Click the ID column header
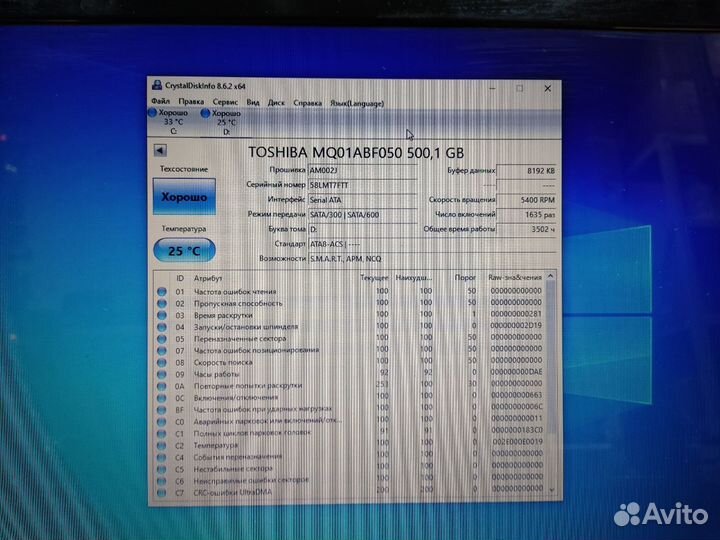 point(180,278)
